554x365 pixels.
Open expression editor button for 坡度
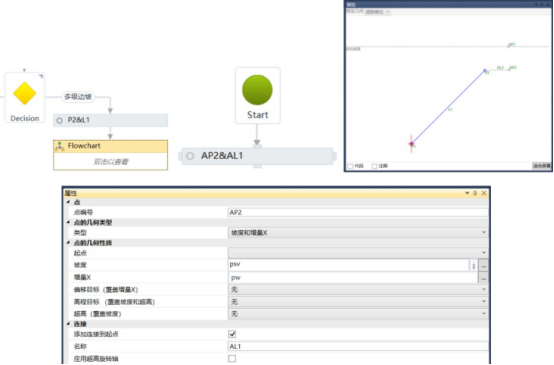coord(483,265)
